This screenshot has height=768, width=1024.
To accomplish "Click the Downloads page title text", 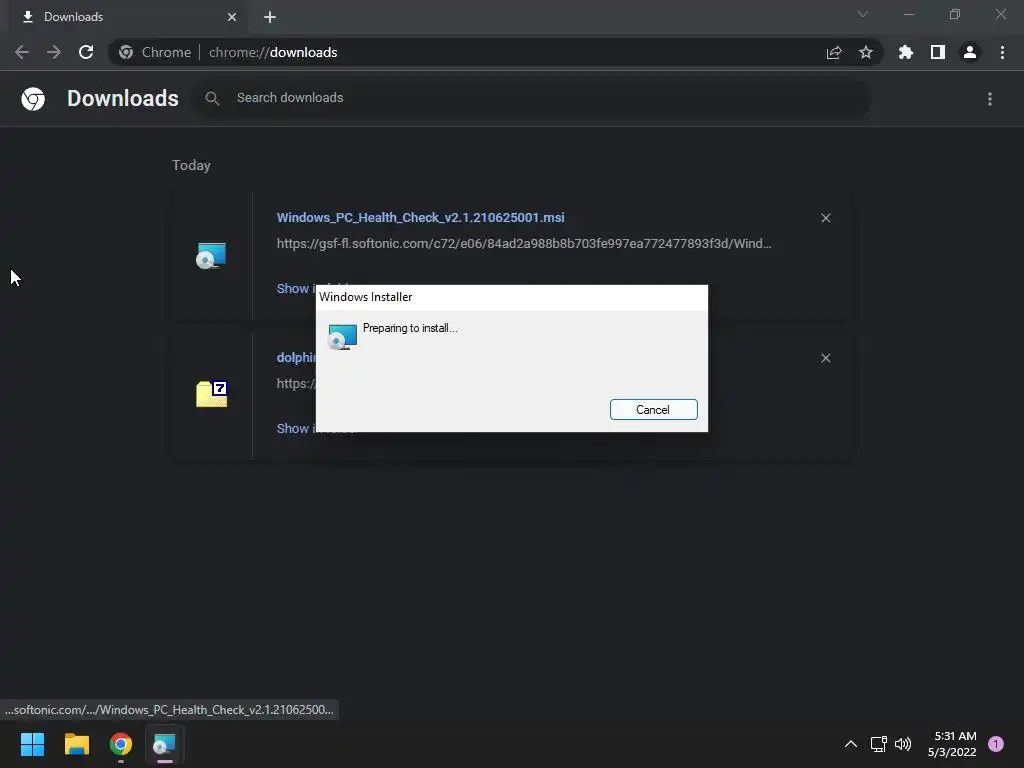I will tap(123, 98).
